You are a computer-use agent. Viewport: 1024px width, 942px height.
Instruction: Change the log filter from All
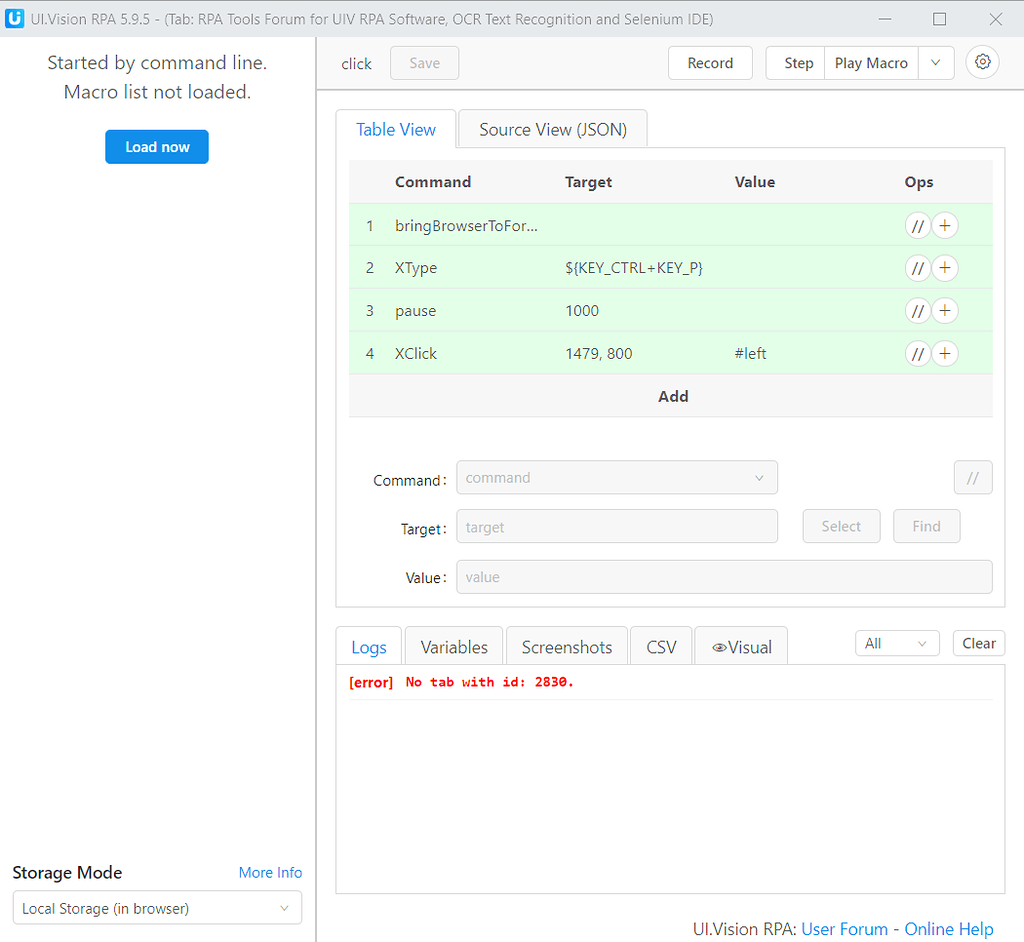click(897, 643)
